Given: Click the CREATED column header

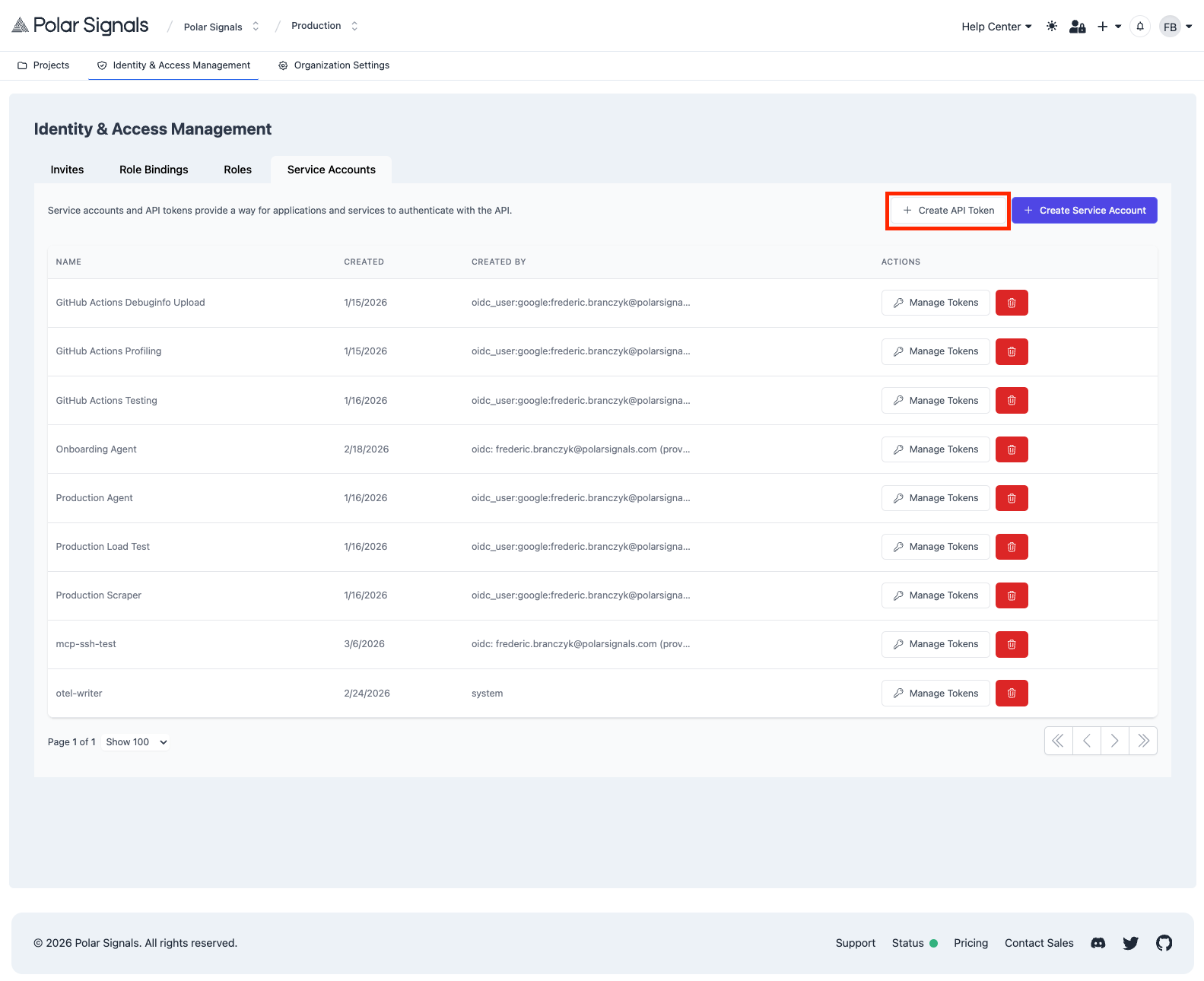Looking at the screenshot, I should click(x=364, y=262).
